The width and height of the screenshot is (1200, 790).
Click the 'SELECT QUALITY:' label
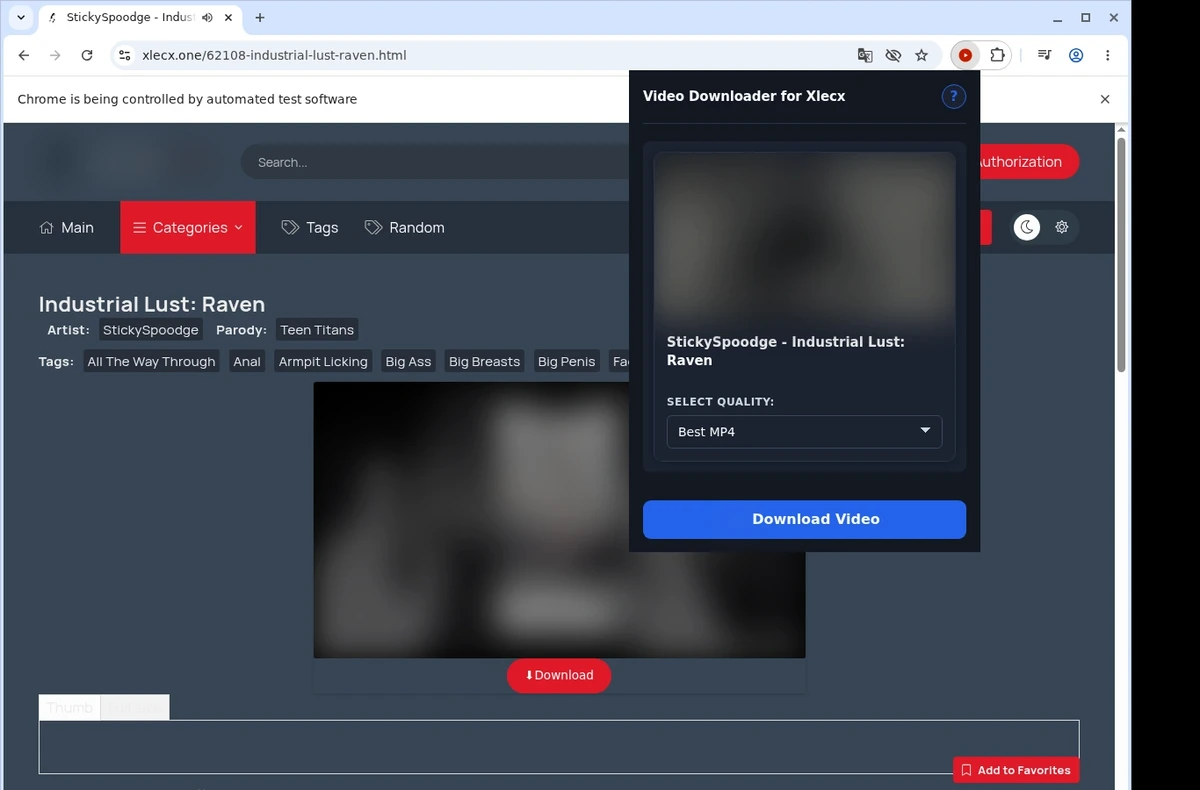coord(720,402)
